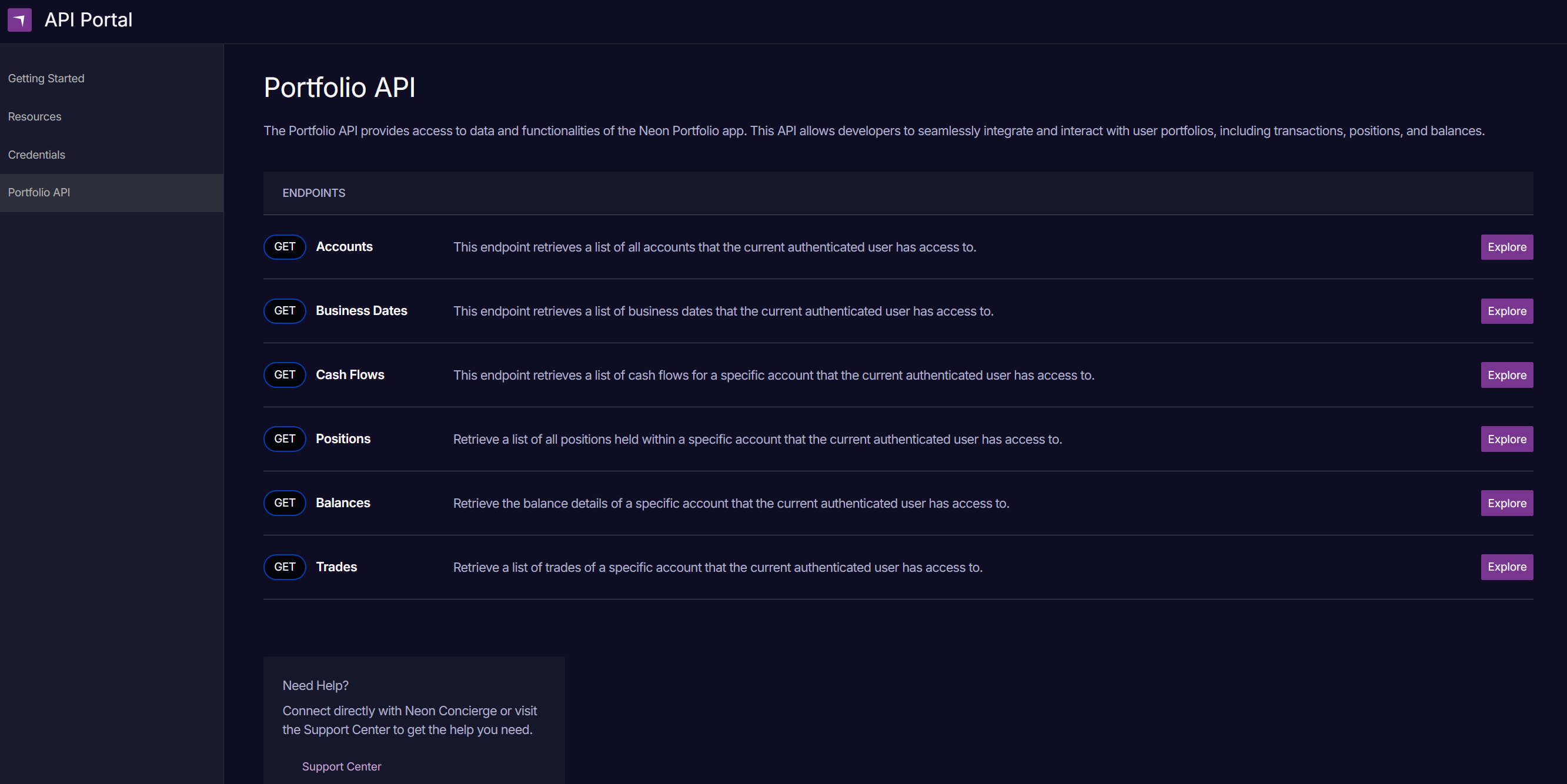Open Explore for Positions endpoint

point(1506,439)
